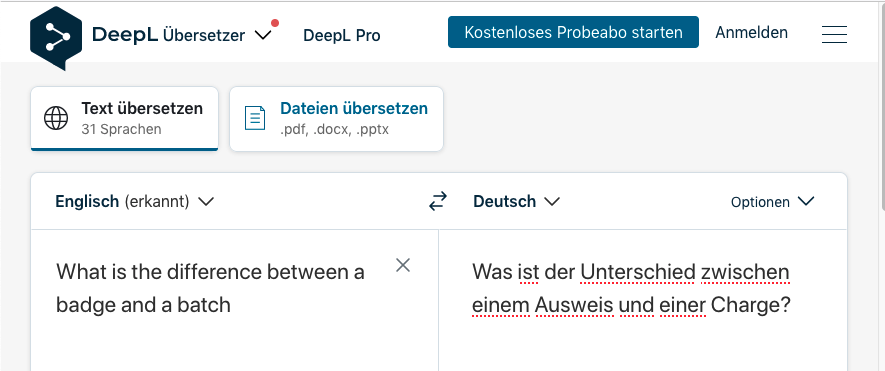
Task: Click the Kostenloses Probeabo starten button
Action: [x=573, y=32]
